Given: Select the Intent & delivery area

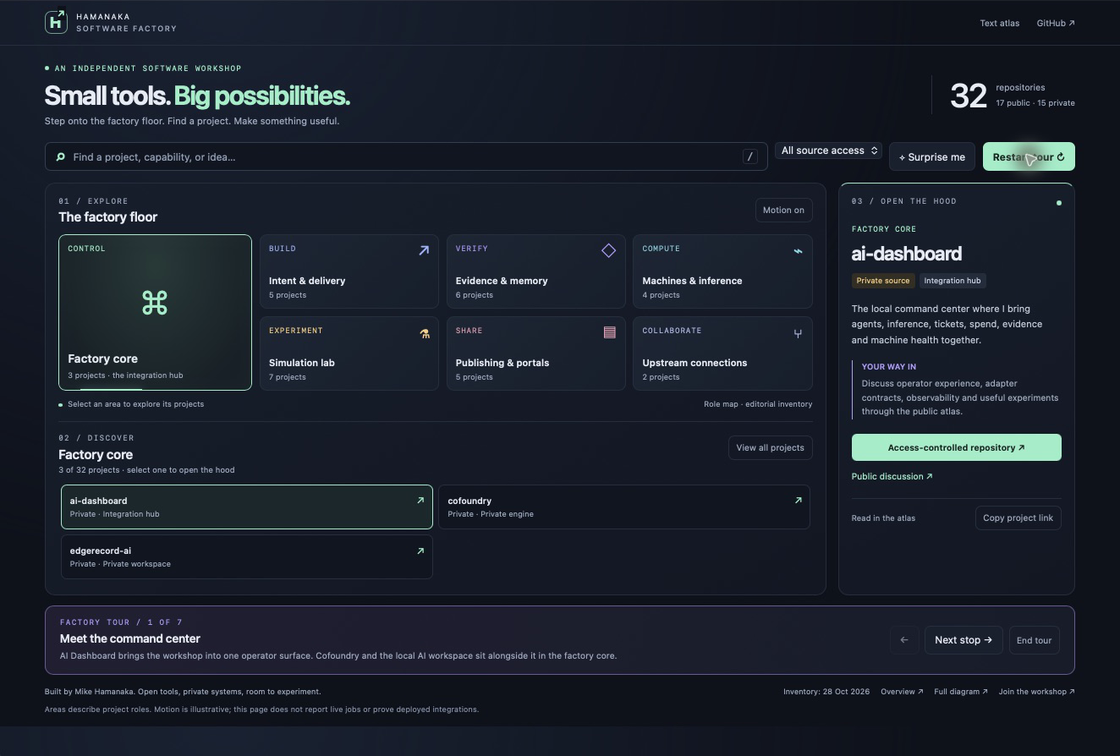Looking at the screenshot, I should tap(349, 272).
